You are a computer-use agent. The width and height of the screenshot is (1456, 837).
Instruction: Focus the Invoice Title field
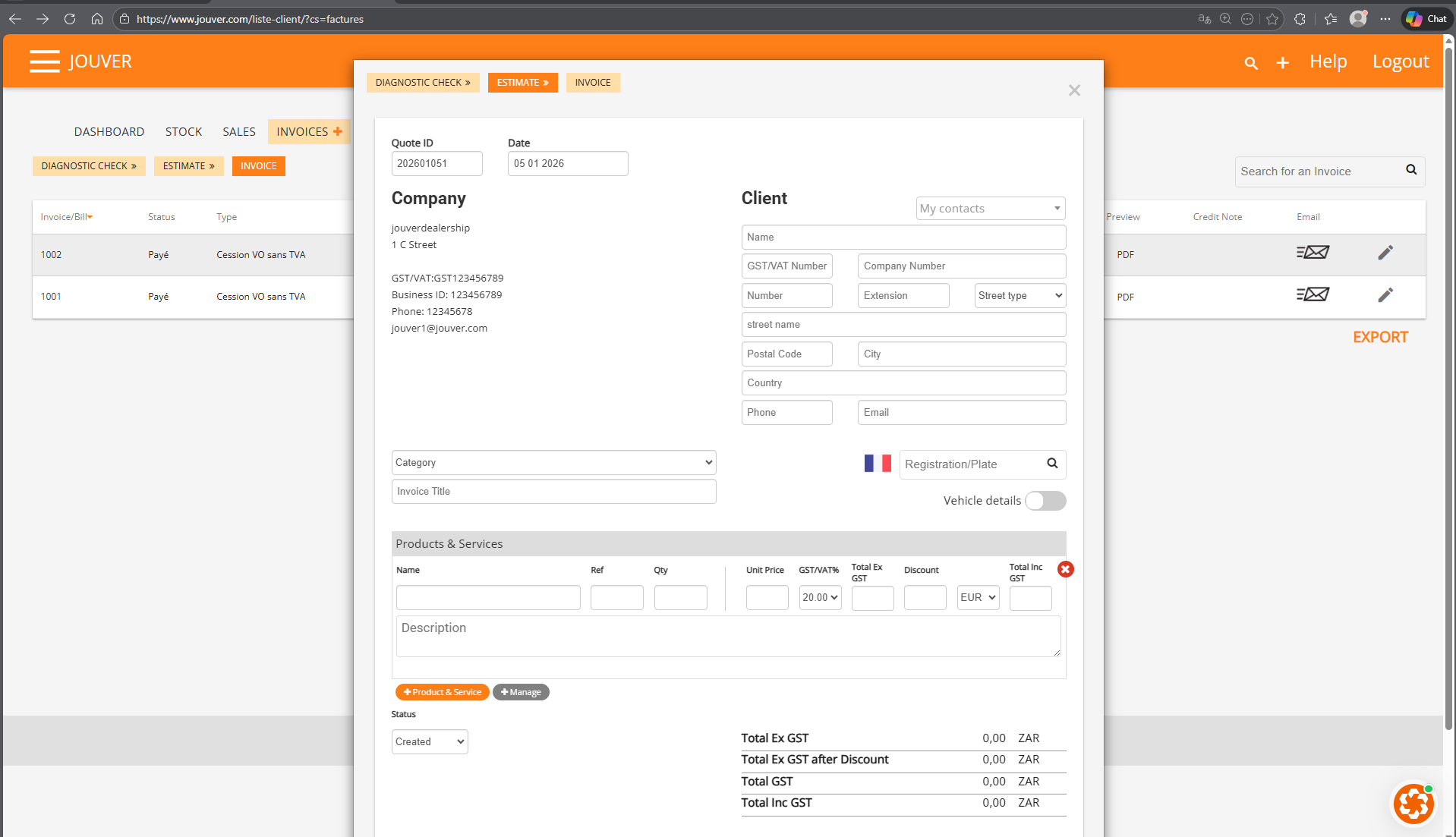click(554, 492)
